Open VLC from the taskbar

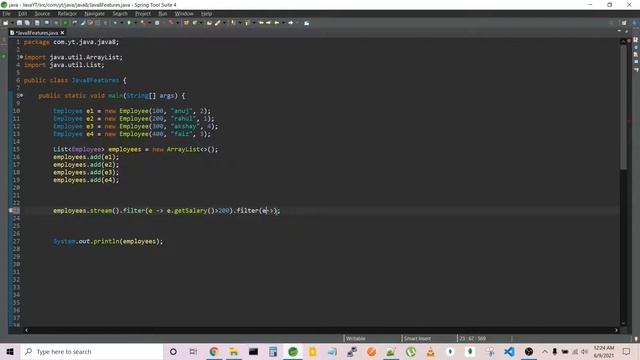[431, 351]
